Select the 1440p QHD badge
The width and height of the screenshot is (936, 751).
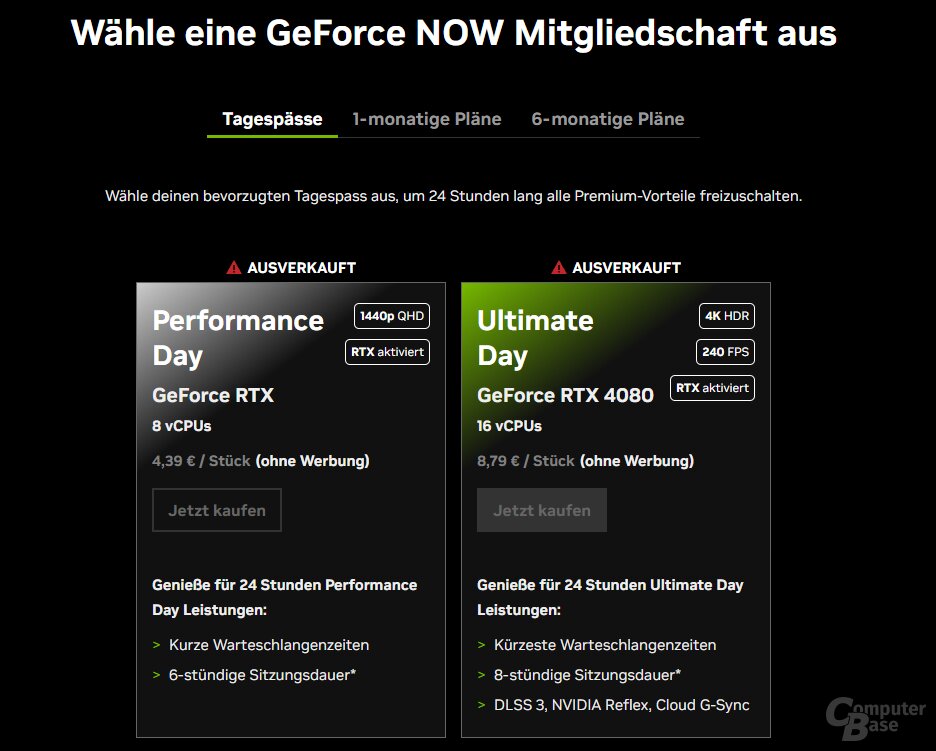click(392, 316)
